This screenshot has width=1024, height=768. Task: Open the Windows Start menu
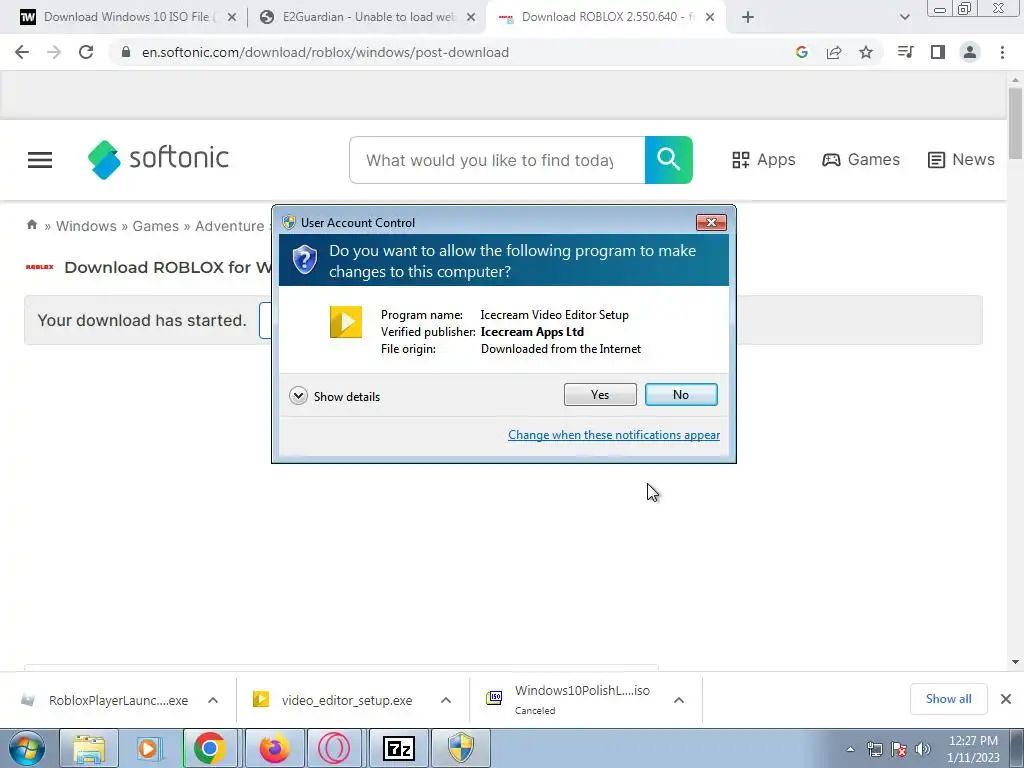(x=27, y=748)
